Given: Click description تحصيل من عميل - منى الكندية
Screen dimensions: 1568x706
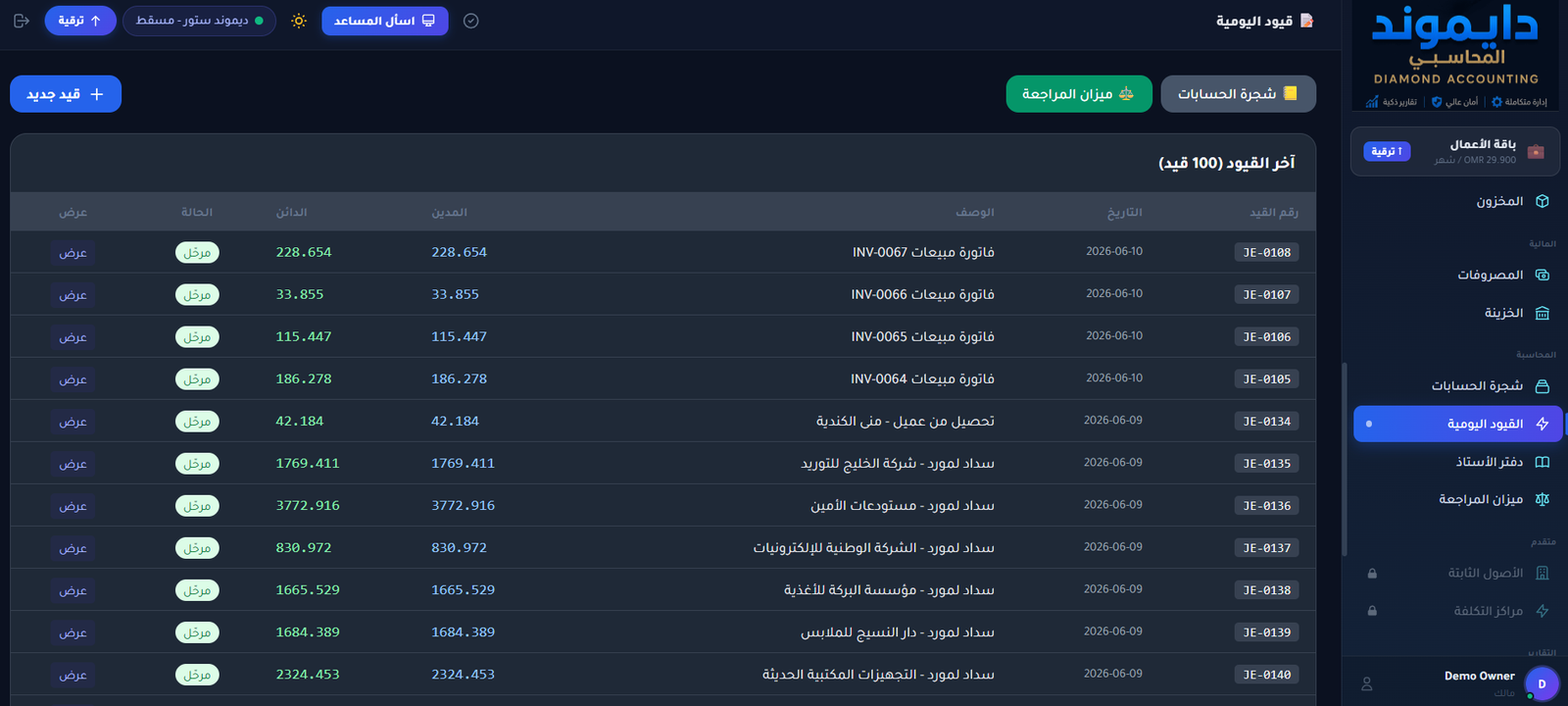Looking at the screenshot, I should [906, 421].
